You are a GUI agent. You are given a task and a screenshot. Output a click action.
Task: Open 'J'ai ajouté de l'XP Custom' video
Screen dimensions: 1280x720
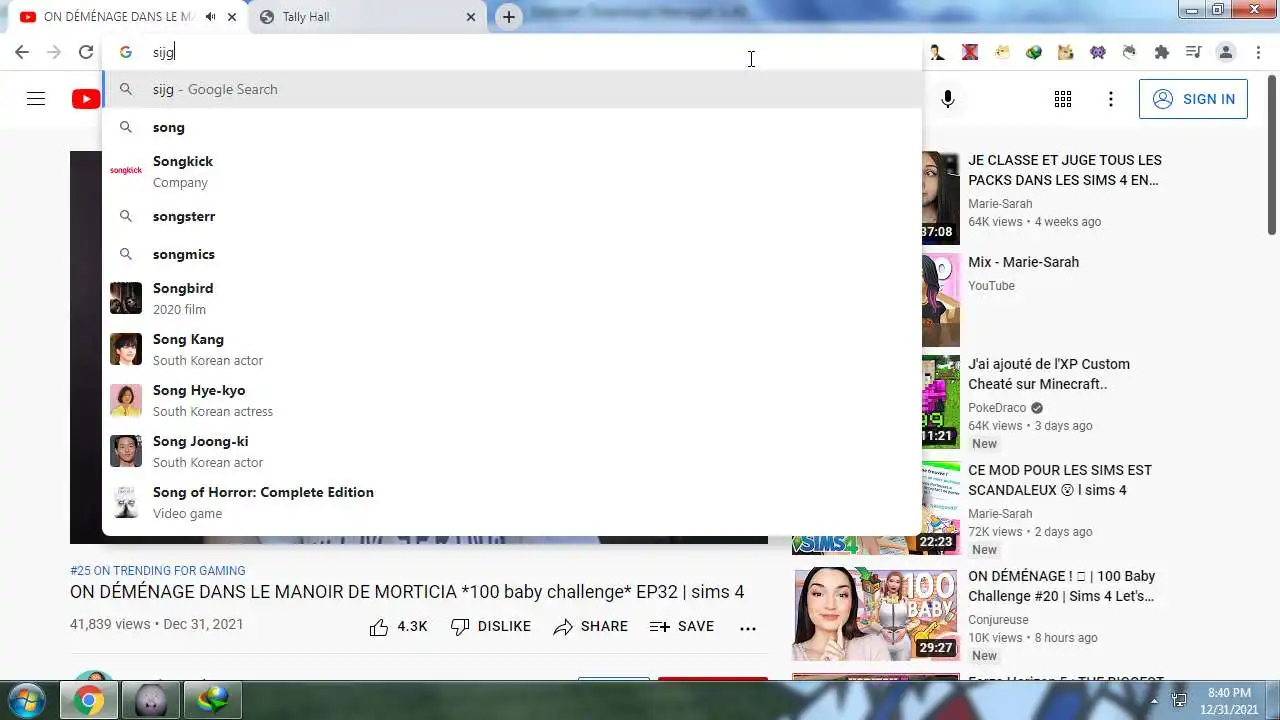pos(1048,374)
